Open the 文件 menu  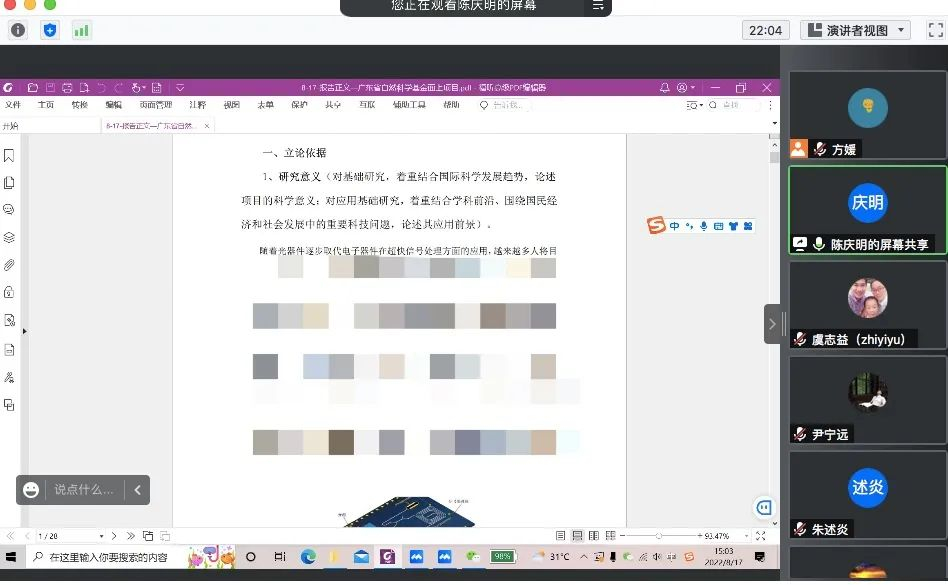click(x=13, y=105)
